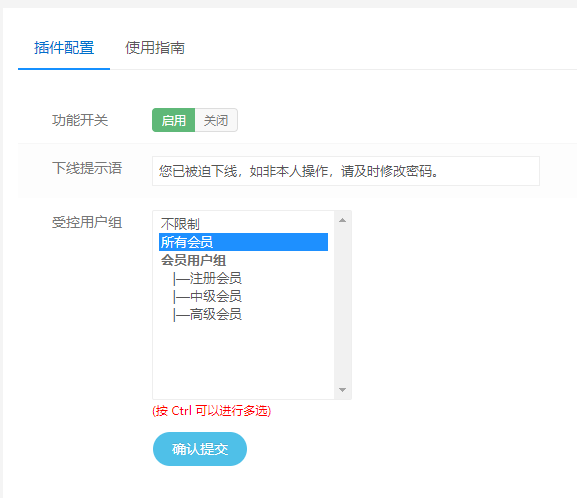Select the highlighted 所有会员 option
Screen dimensions: 577x498
point(243,242)
